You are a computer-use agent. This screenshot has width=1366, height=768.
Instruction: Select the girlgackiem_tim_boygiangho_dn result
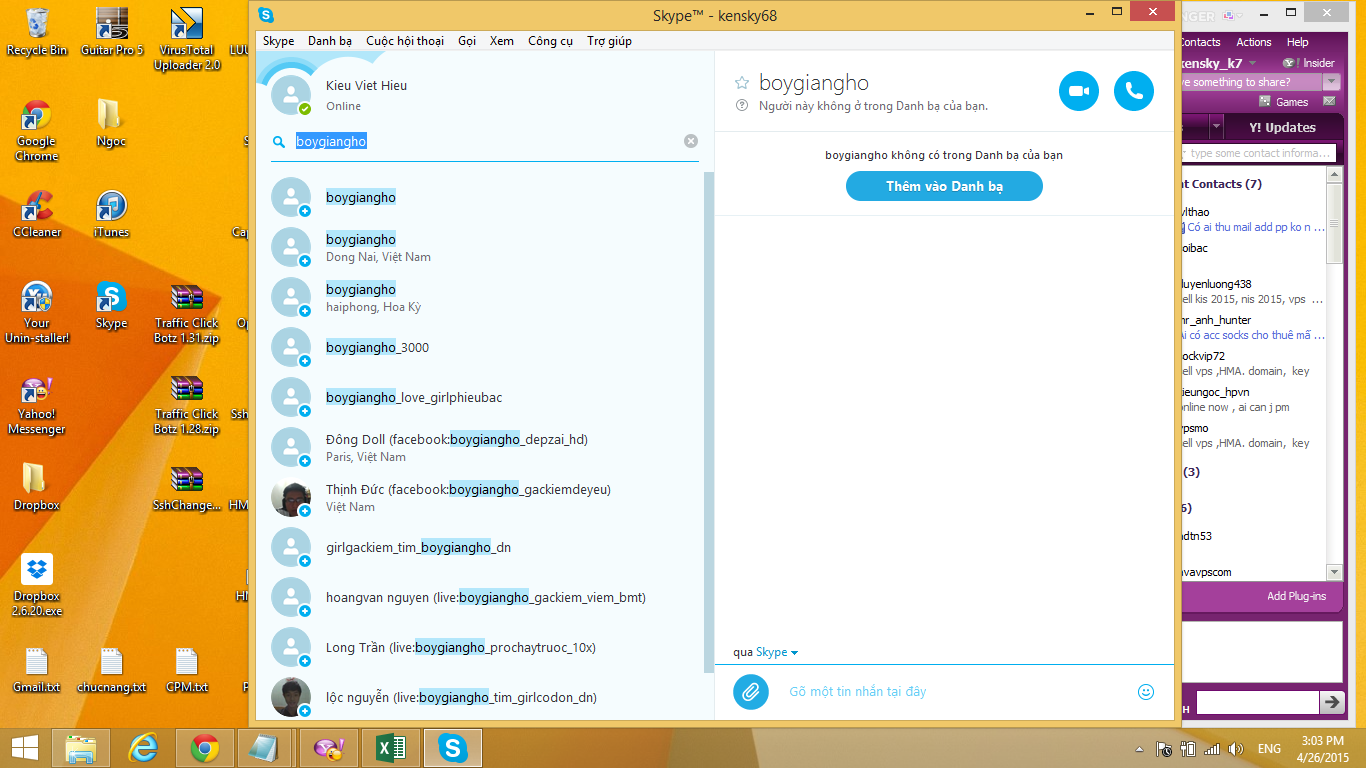pos(485,547)
